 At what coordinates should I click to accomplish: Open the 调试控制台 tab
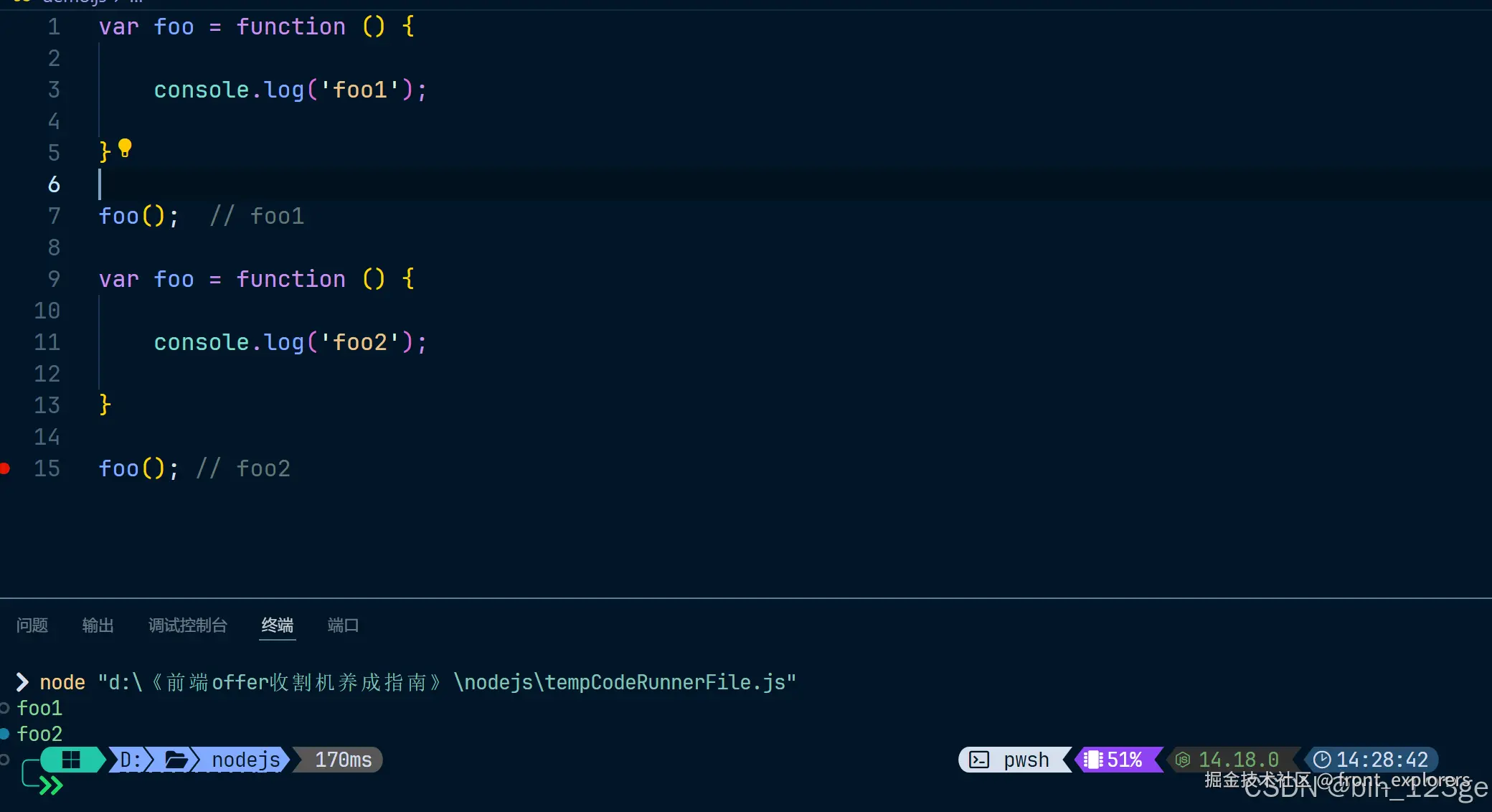tap(188, 625)
